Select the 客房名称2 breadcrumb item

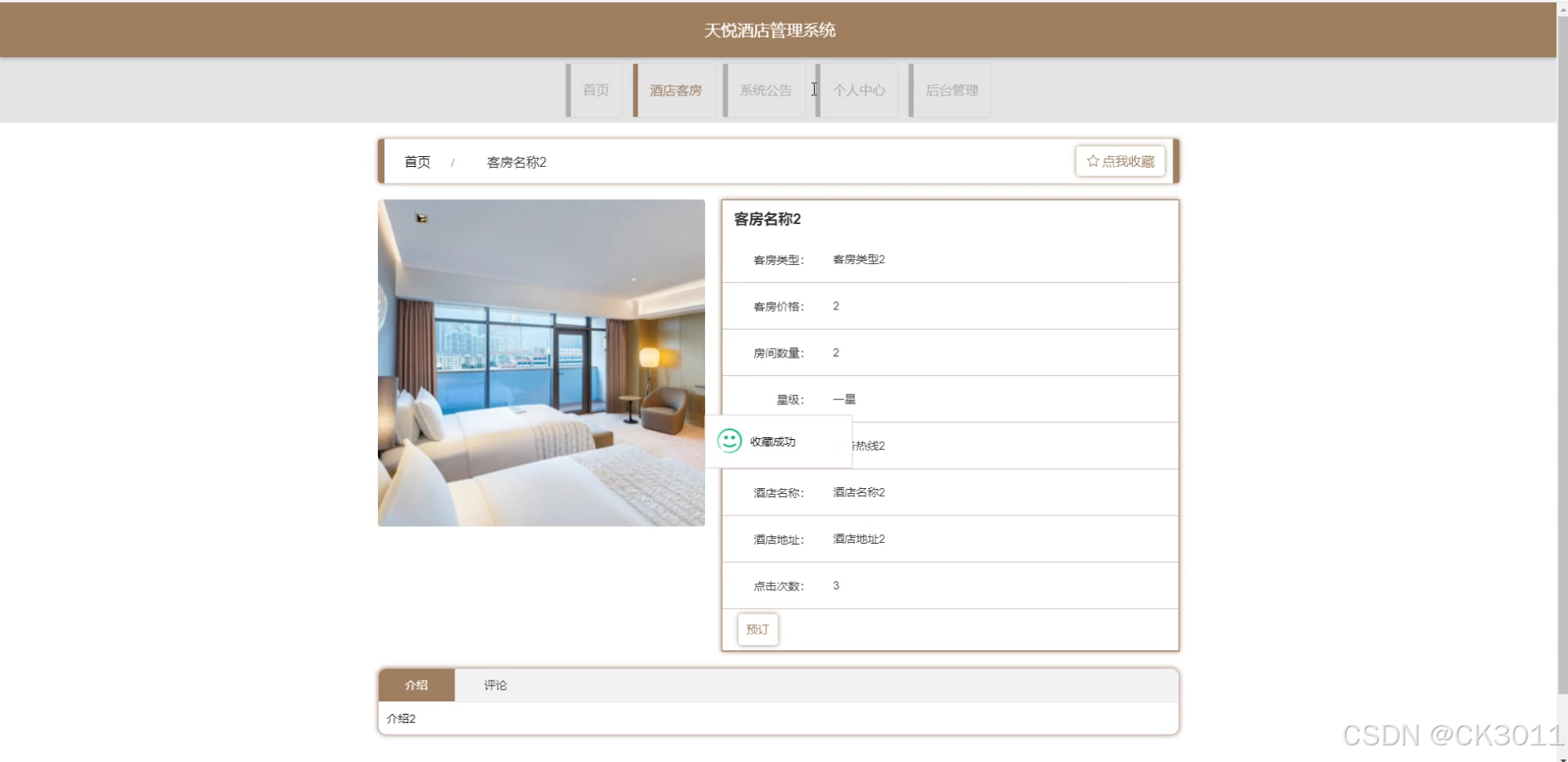pos(517,162)
